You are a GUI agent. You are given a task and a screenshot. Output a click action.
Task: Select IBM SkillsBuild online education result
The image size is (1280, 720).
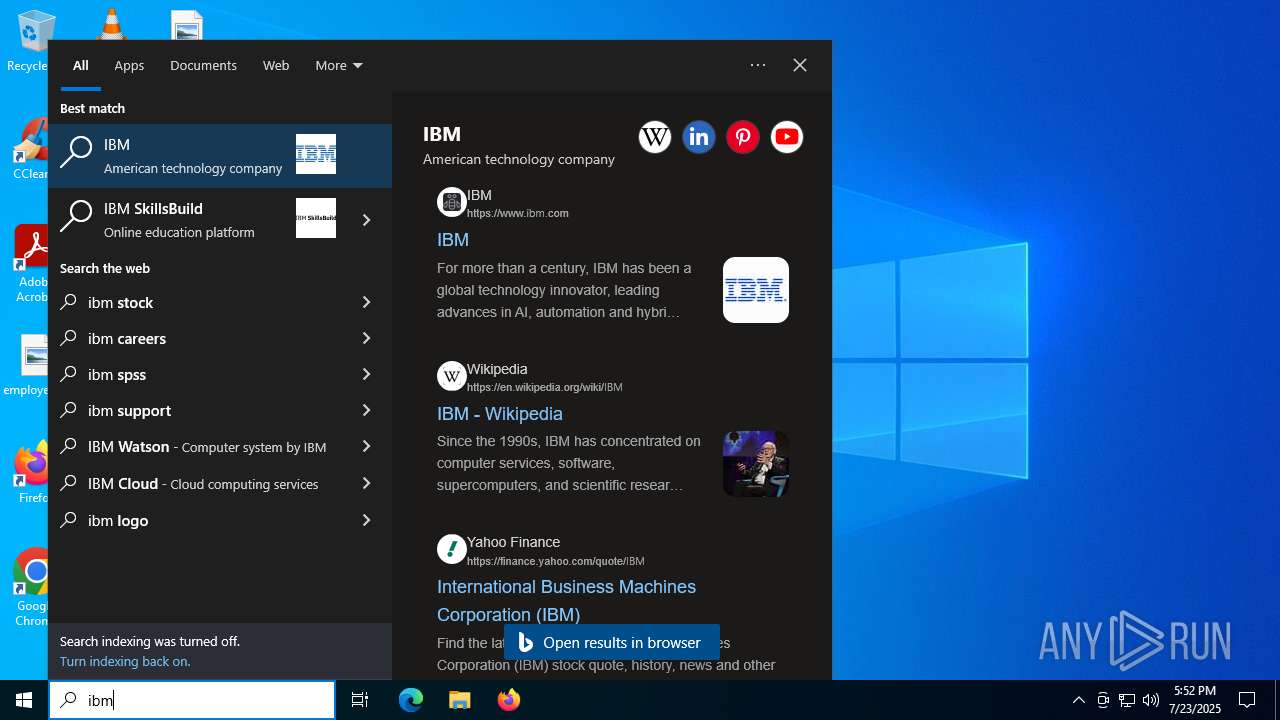tap(220, 220)
